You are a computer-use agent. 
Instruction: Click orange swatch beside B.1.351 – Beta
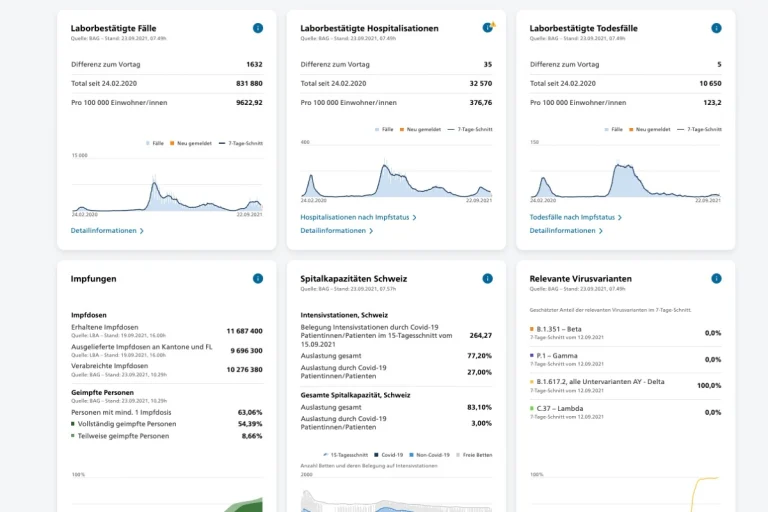pos(532,329)
